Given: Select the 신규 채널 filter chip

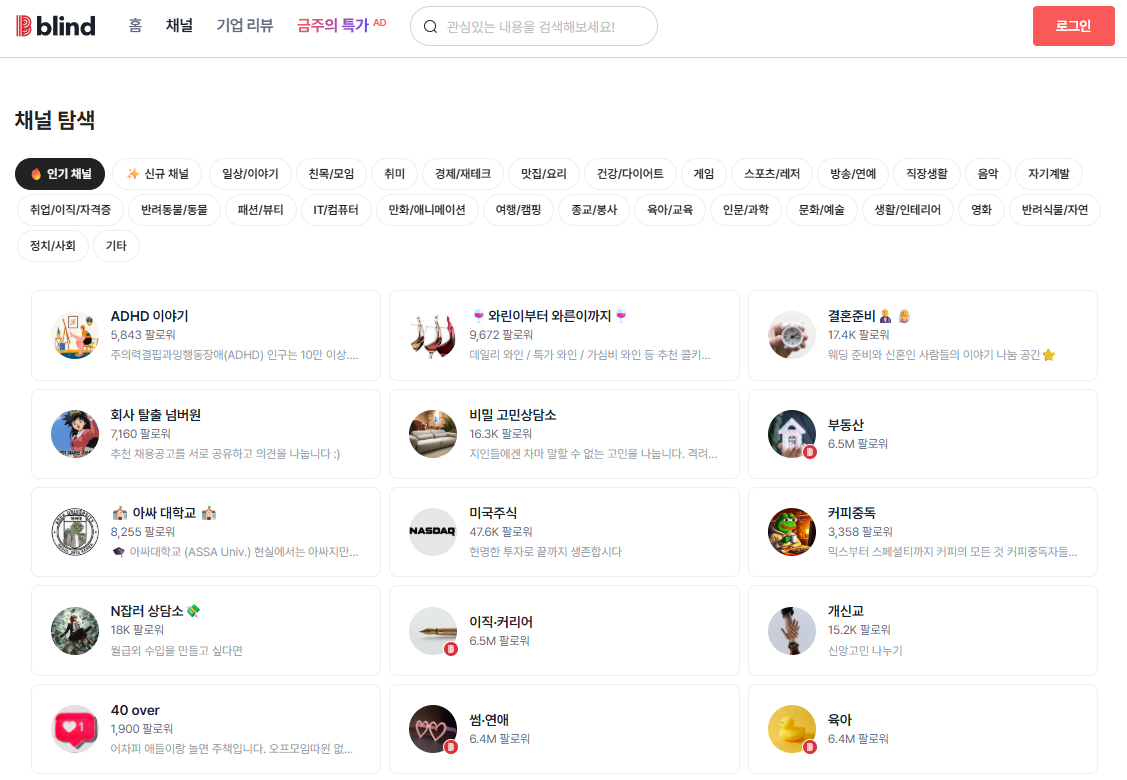Looking at the screenshot, I should click(157, 174).
